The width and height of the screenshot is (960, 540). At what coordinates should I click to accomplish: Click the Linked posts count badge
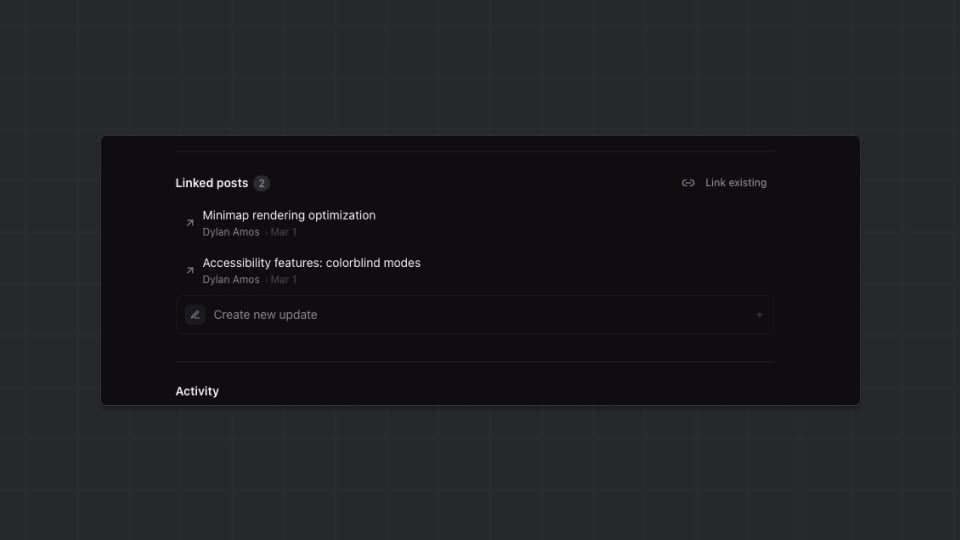point(261,183)
